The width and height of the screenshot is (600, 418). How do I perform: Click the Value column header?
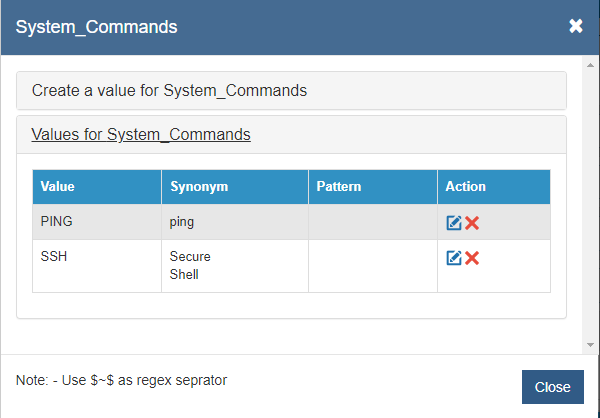pyautogui.click(x=57, y=187)
